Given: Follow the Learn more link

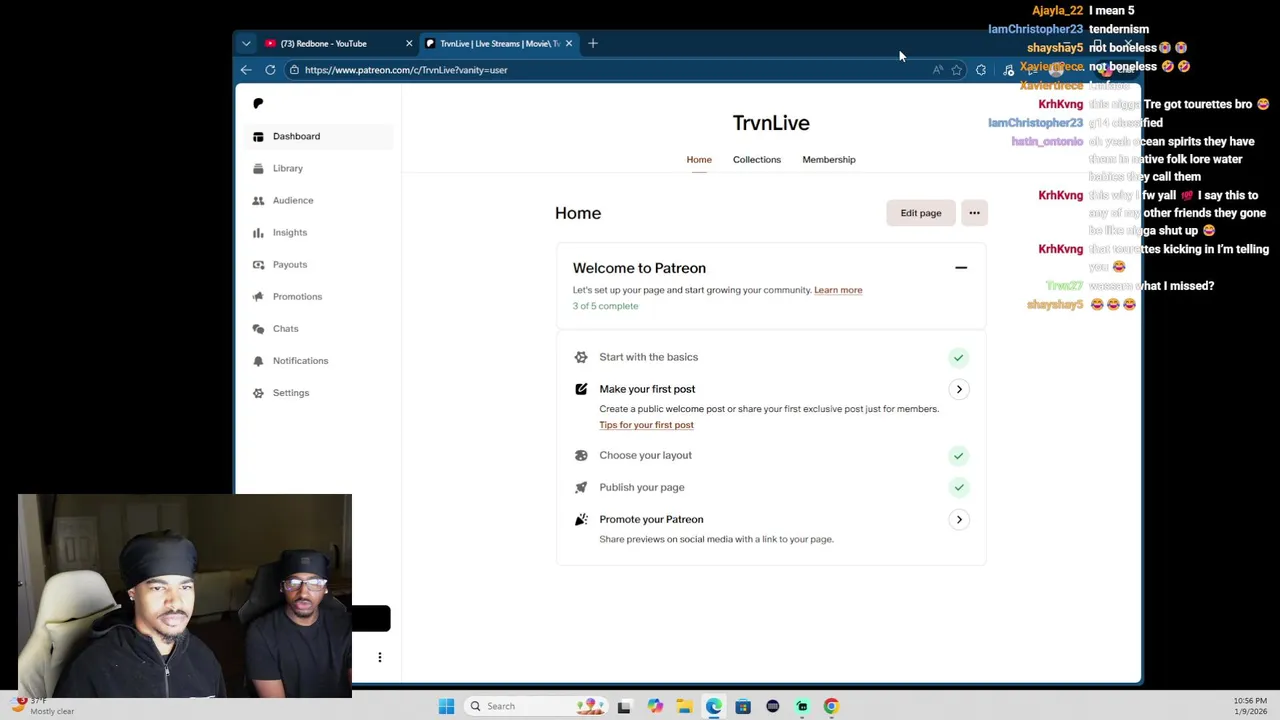Looking at the screenshot, I should (x=838, y=290).
